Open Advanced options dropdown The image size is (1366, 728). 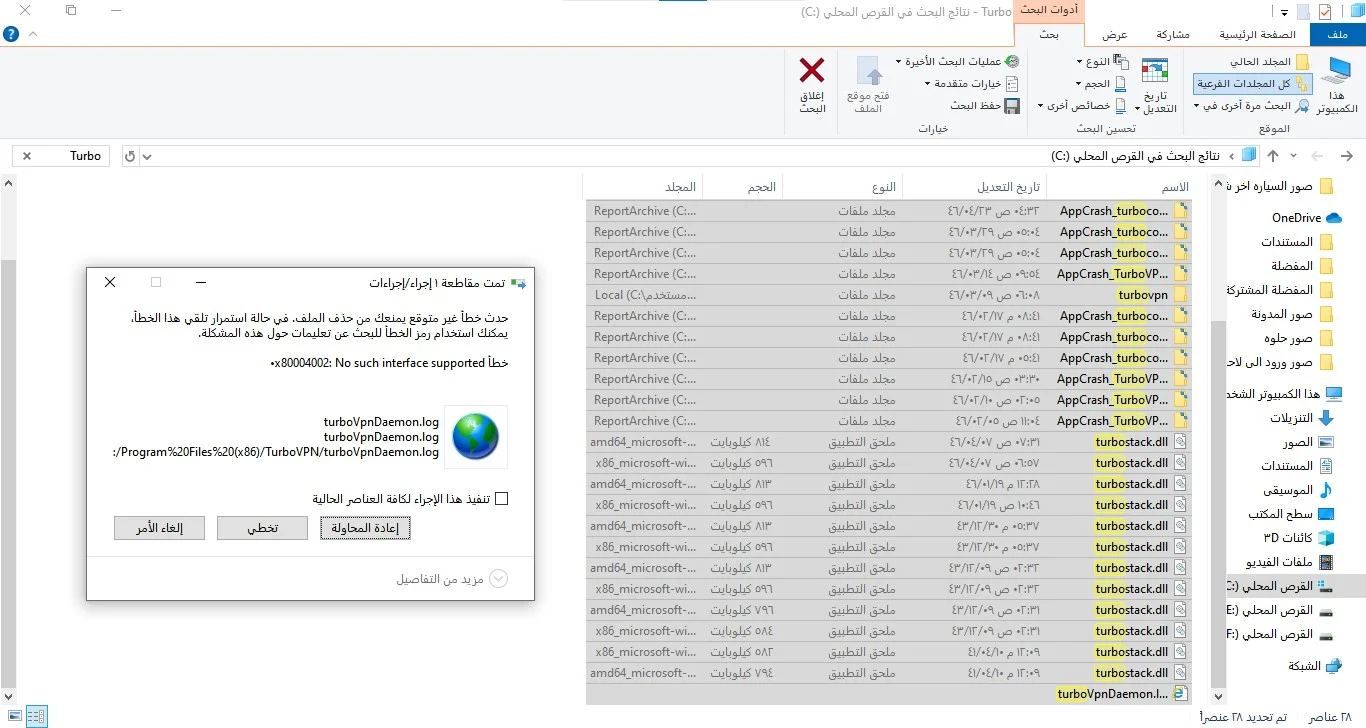coord(972,84)
